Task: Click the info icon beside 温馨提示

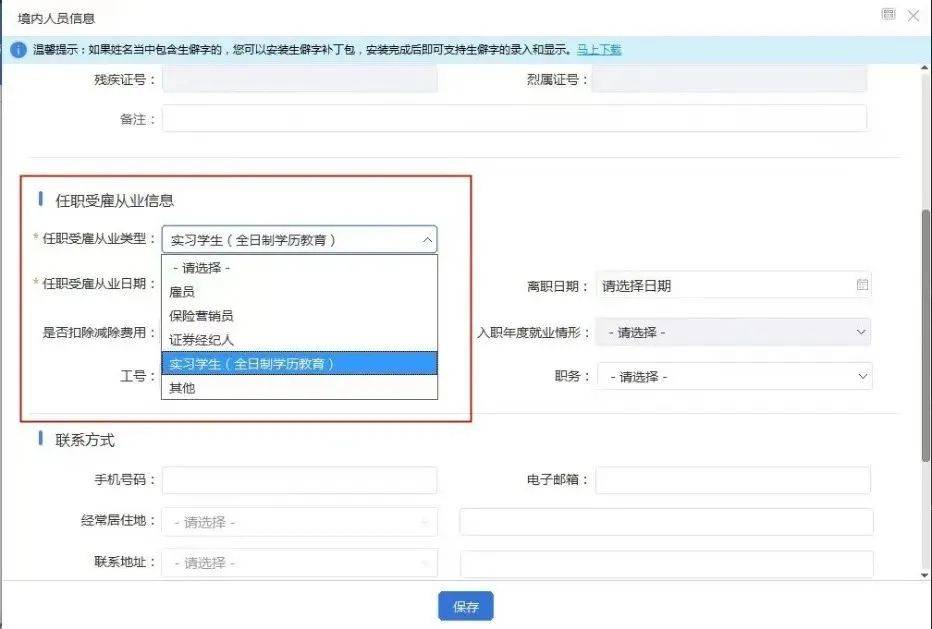Action: 18,50
